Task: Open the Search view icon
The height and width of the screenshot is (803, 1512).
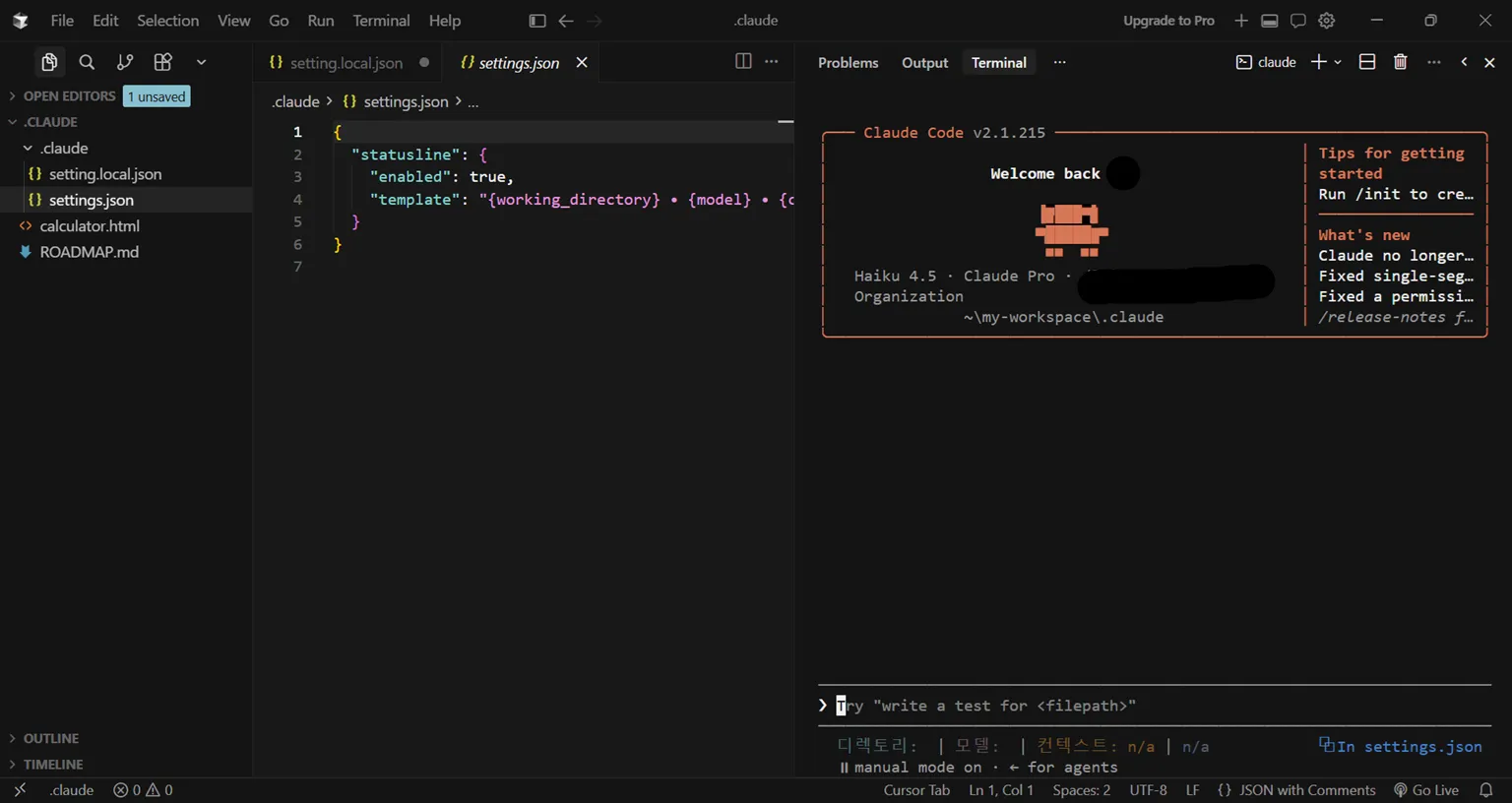Action: coord(87,62)
